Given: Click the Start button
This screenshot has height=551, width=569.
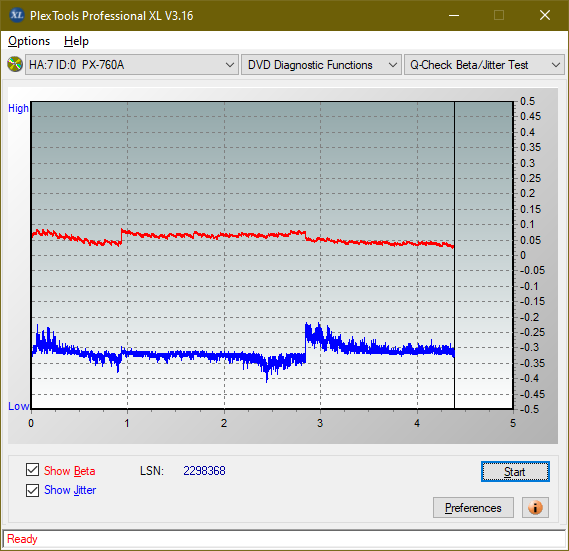Looking at the screenshot, I should [515, 472].
